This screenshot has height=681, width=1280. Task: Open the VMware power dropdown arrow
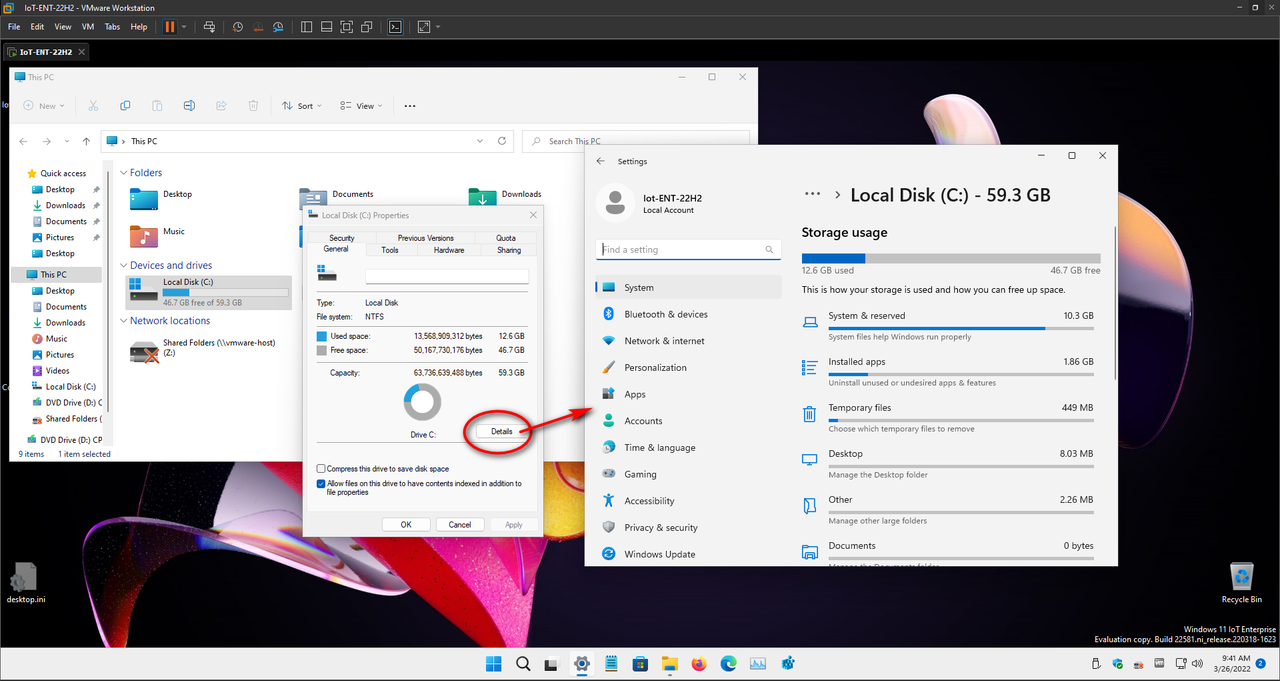pos(184,26)
